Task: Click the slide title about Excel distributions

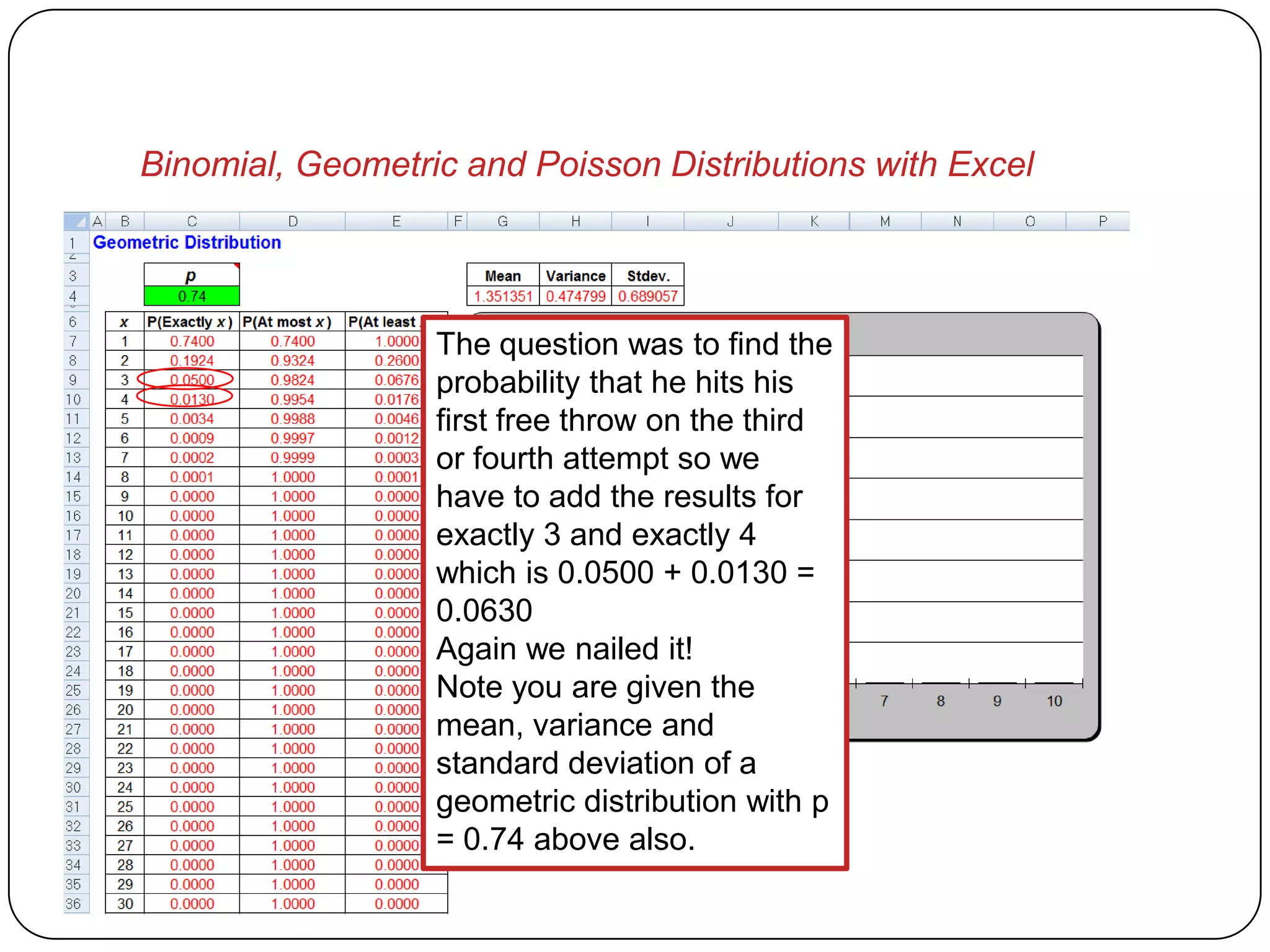Action: click(x=587, y=164)
